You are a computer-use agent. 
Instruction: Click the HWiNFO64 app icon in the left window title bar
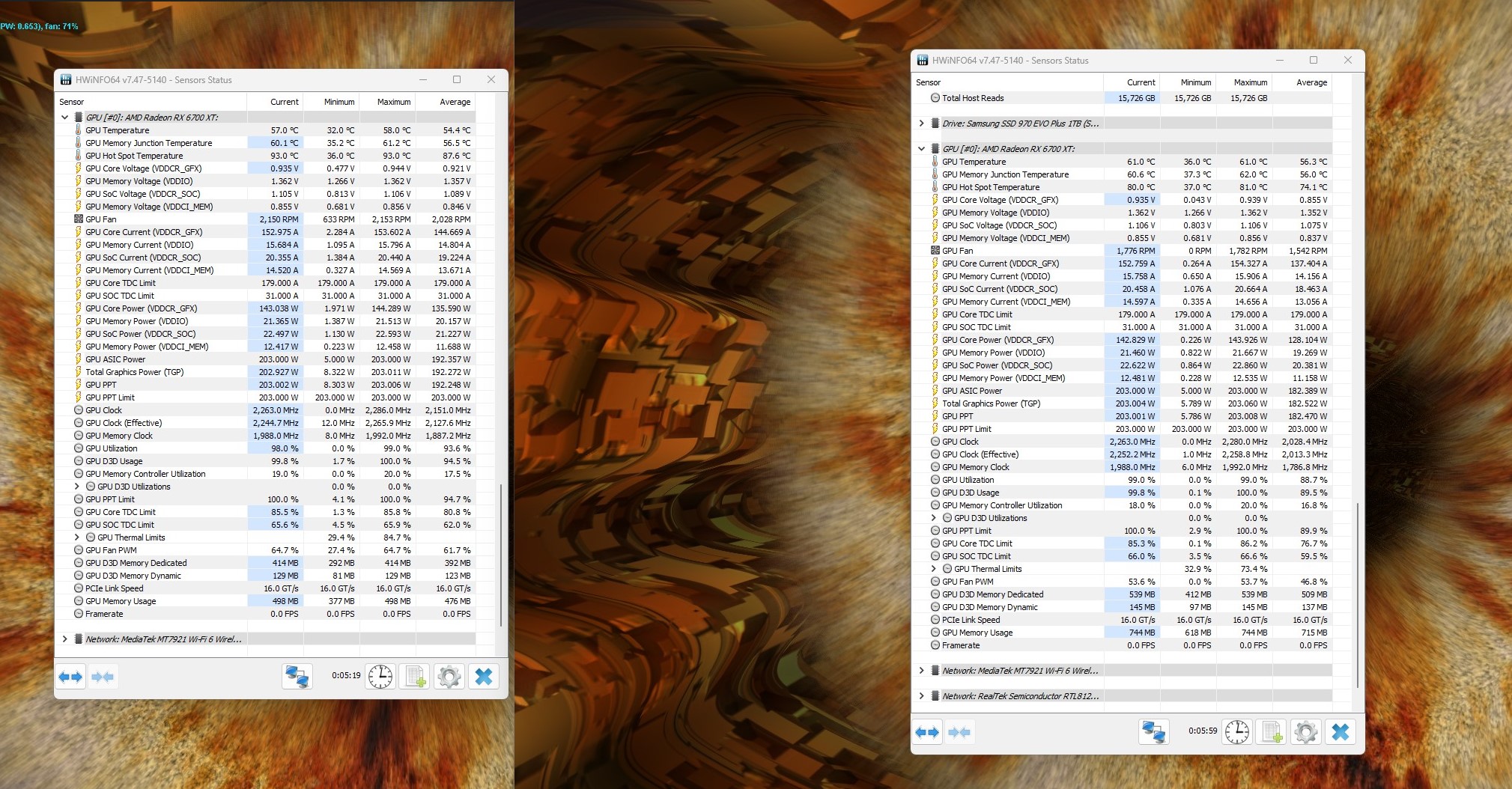[x=66, y=79]
